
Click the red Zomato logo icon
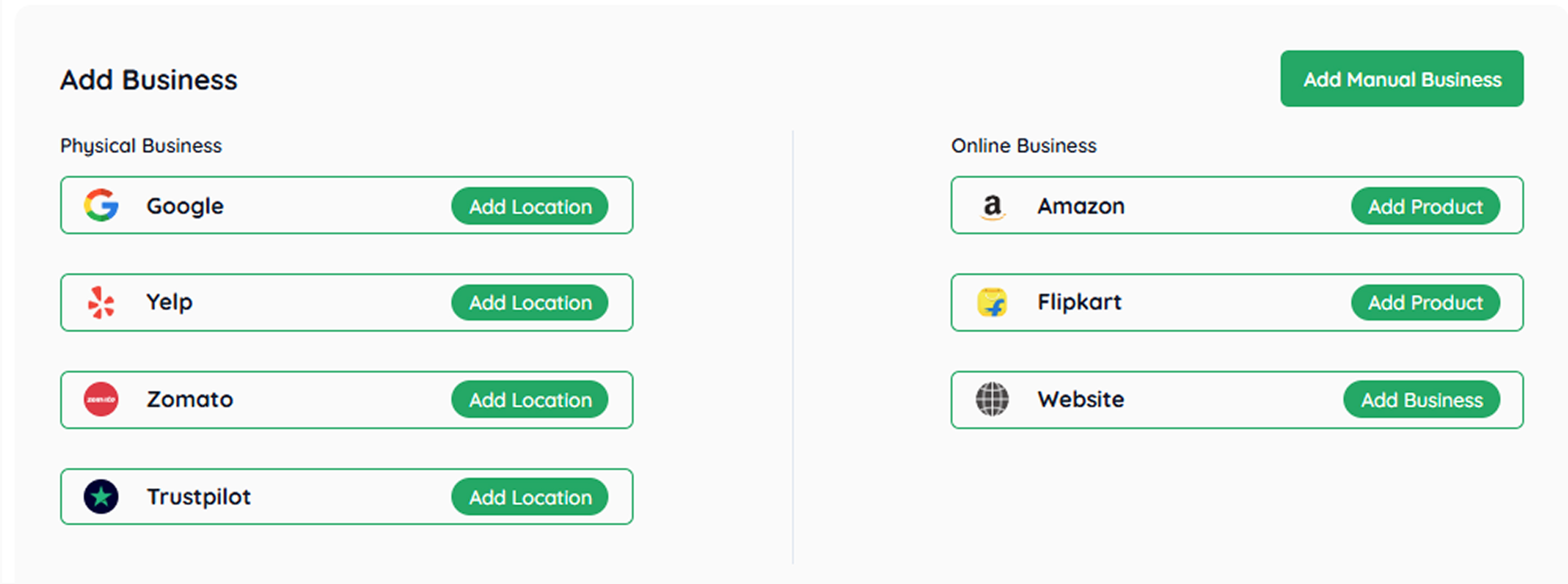point(101,399)
